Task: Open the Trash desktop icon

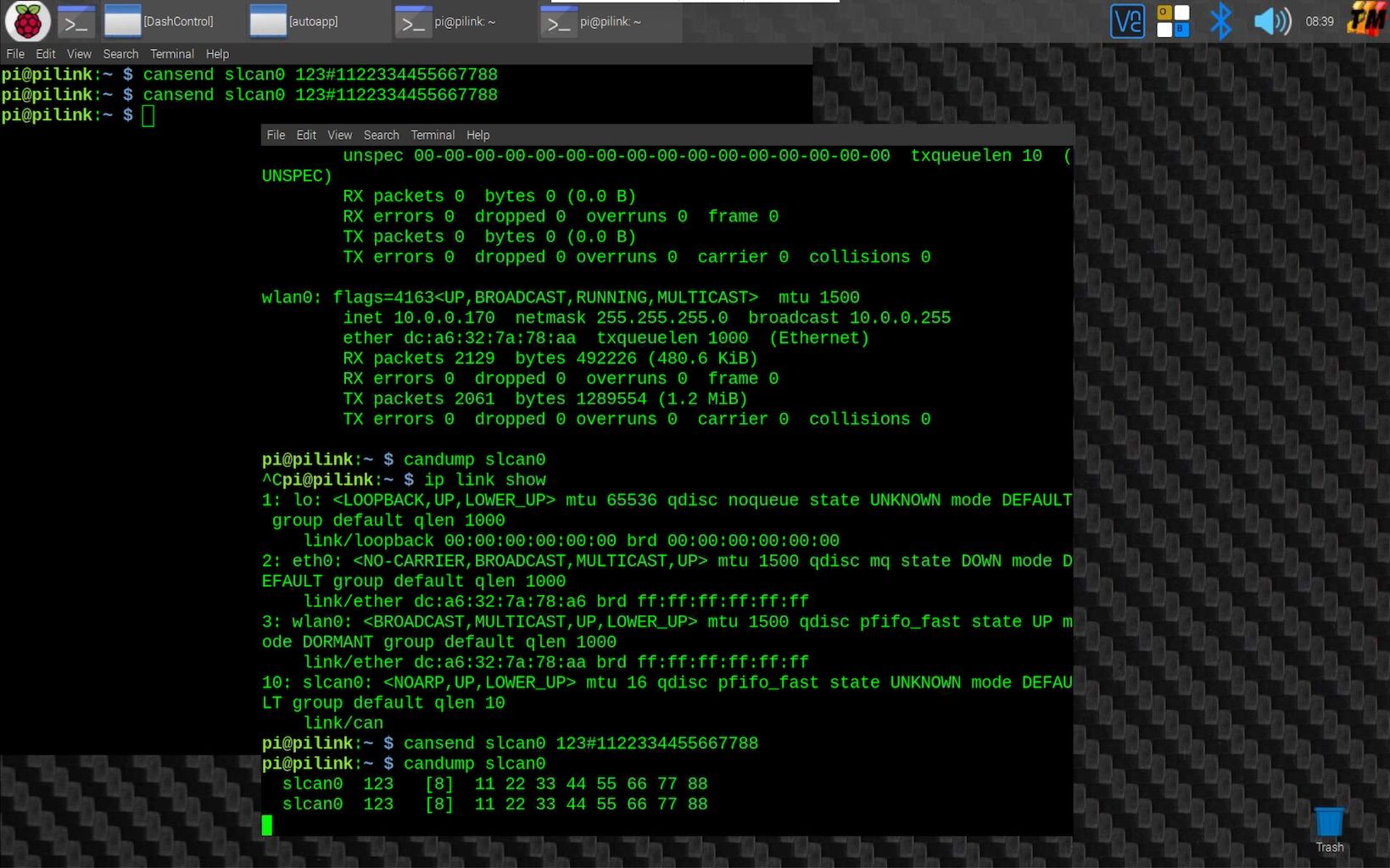Action: tap(1329, 830)
